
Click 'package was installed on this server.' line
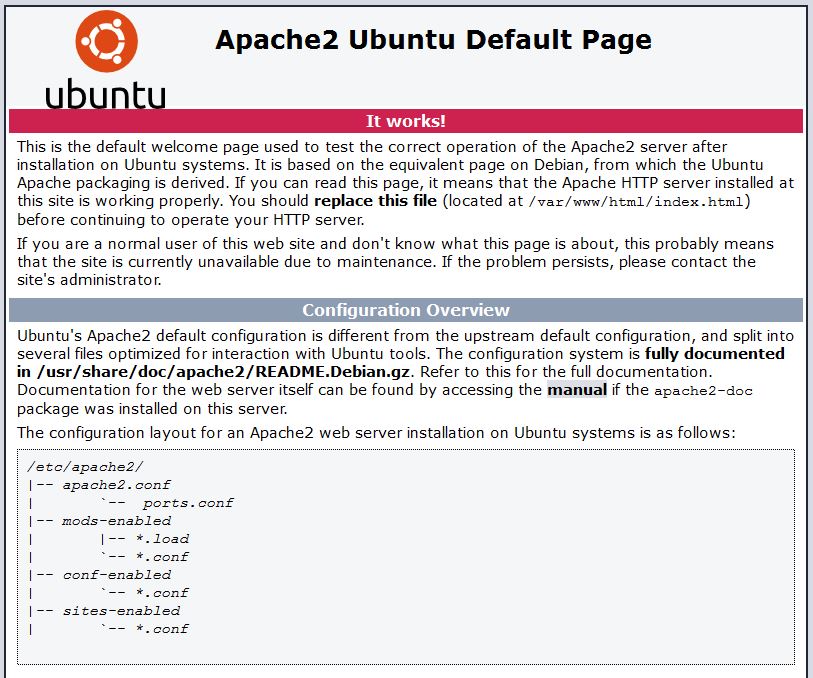pos(152,408)
